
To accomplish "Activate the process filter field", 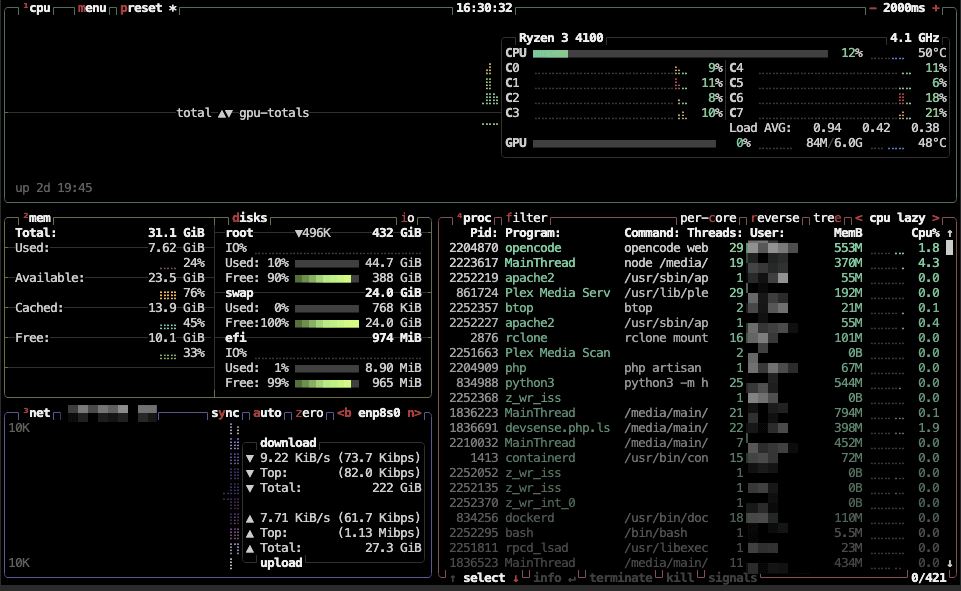I will (526, 218).
